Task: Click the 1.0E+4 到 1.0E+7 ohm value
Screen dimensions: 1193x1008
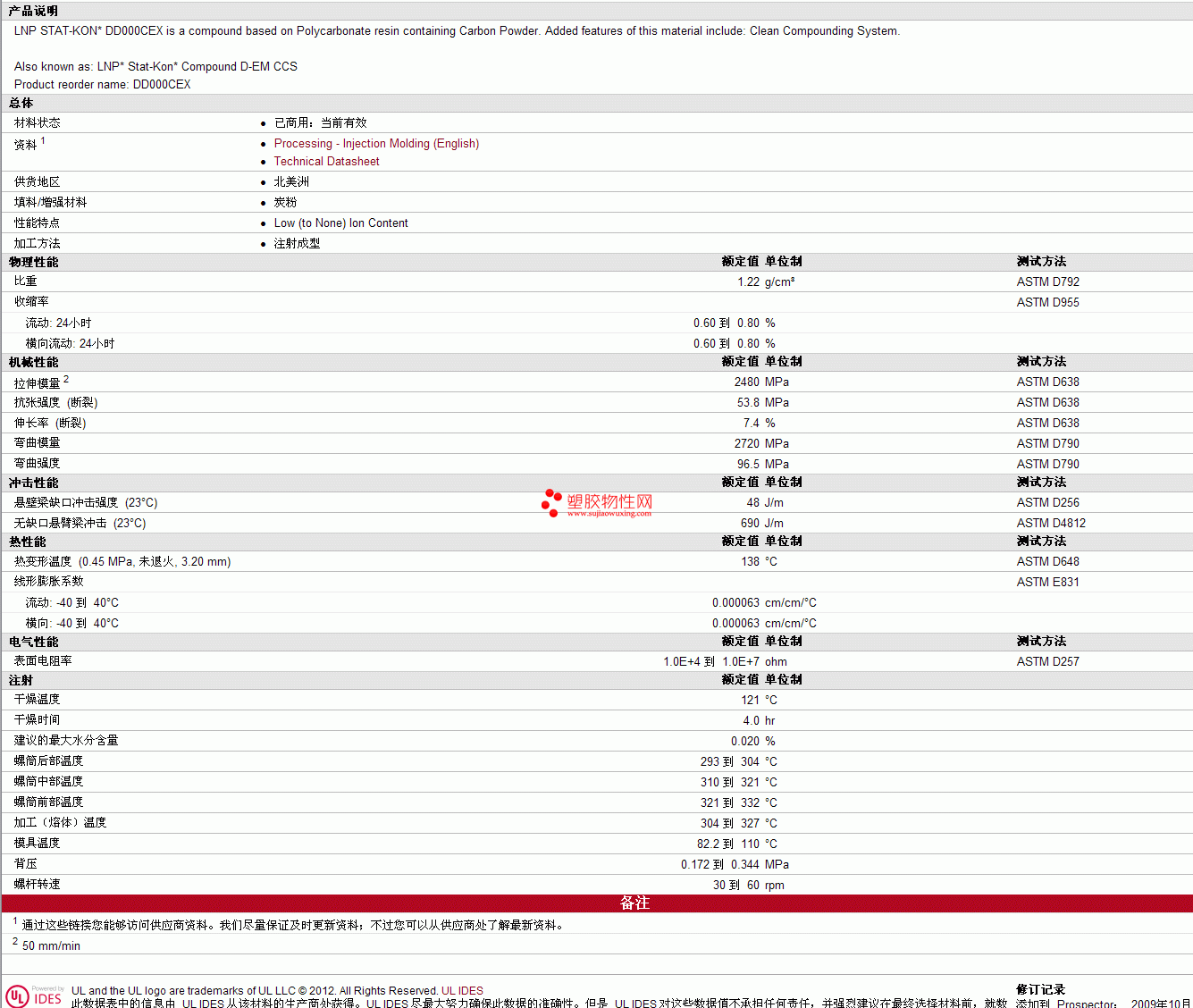Action: coord(726,662)
